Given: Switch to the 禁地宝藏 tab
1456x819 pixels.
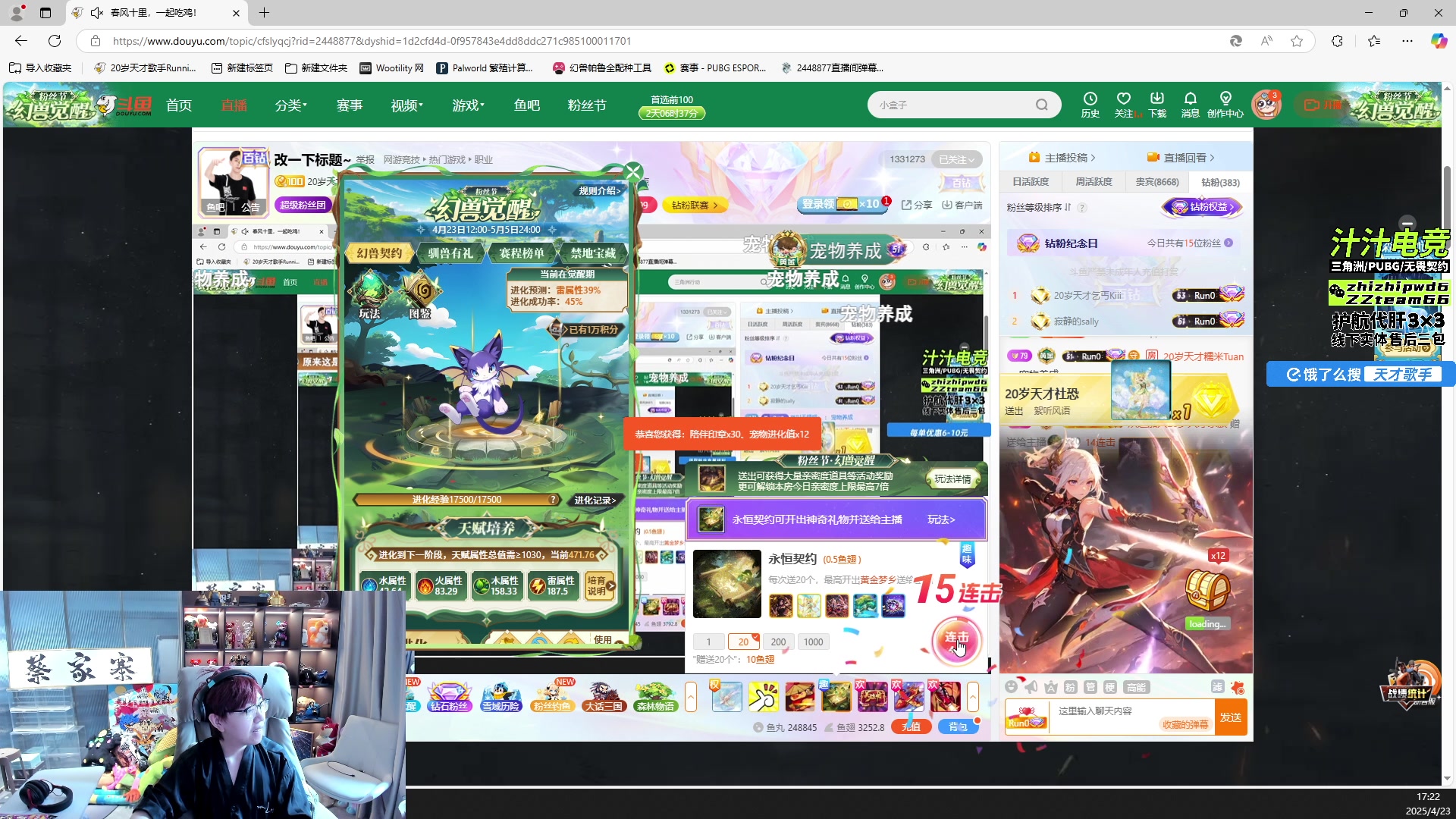Looking at the screenshot, I should [593, 253].
